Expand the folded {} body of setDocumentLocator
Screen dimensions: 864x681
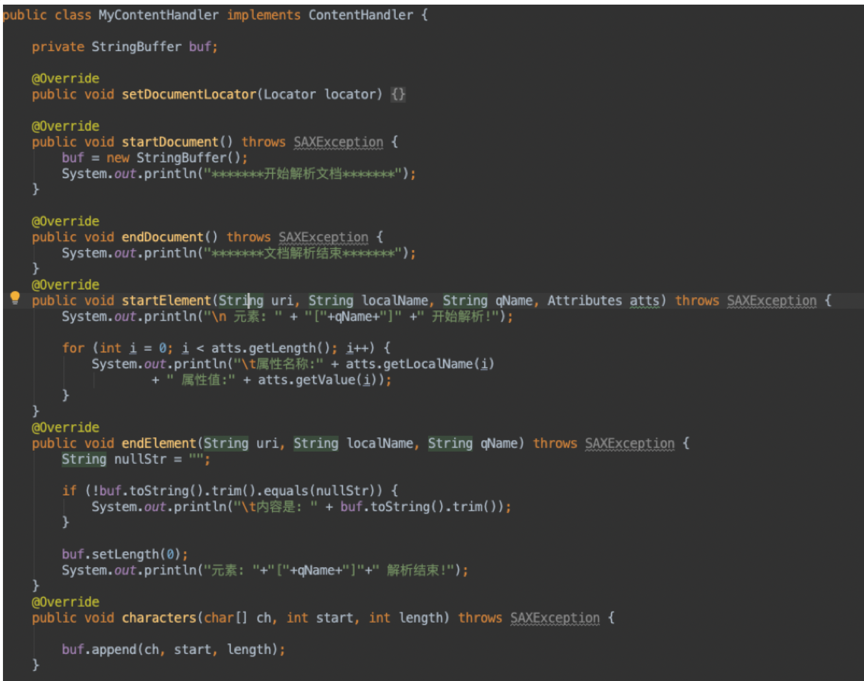[398, 94]
